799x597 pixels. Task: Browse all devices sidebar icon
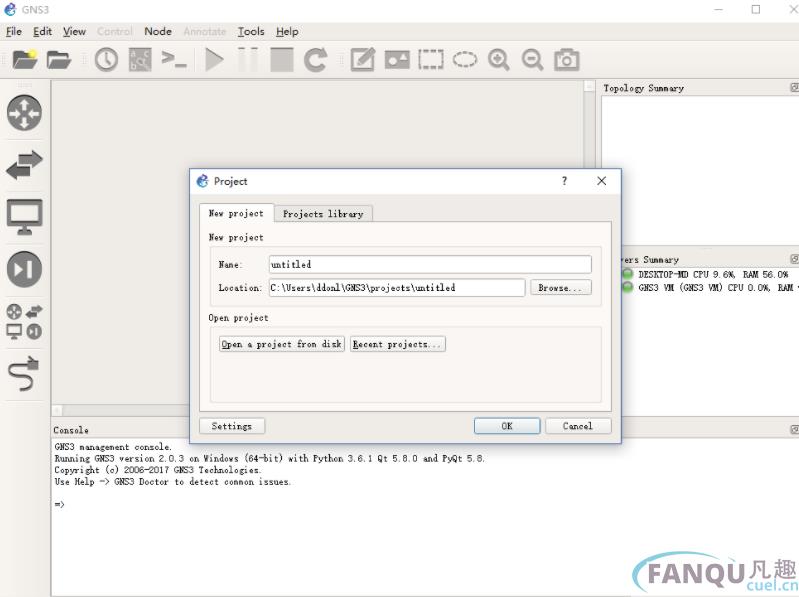(24, 321)
